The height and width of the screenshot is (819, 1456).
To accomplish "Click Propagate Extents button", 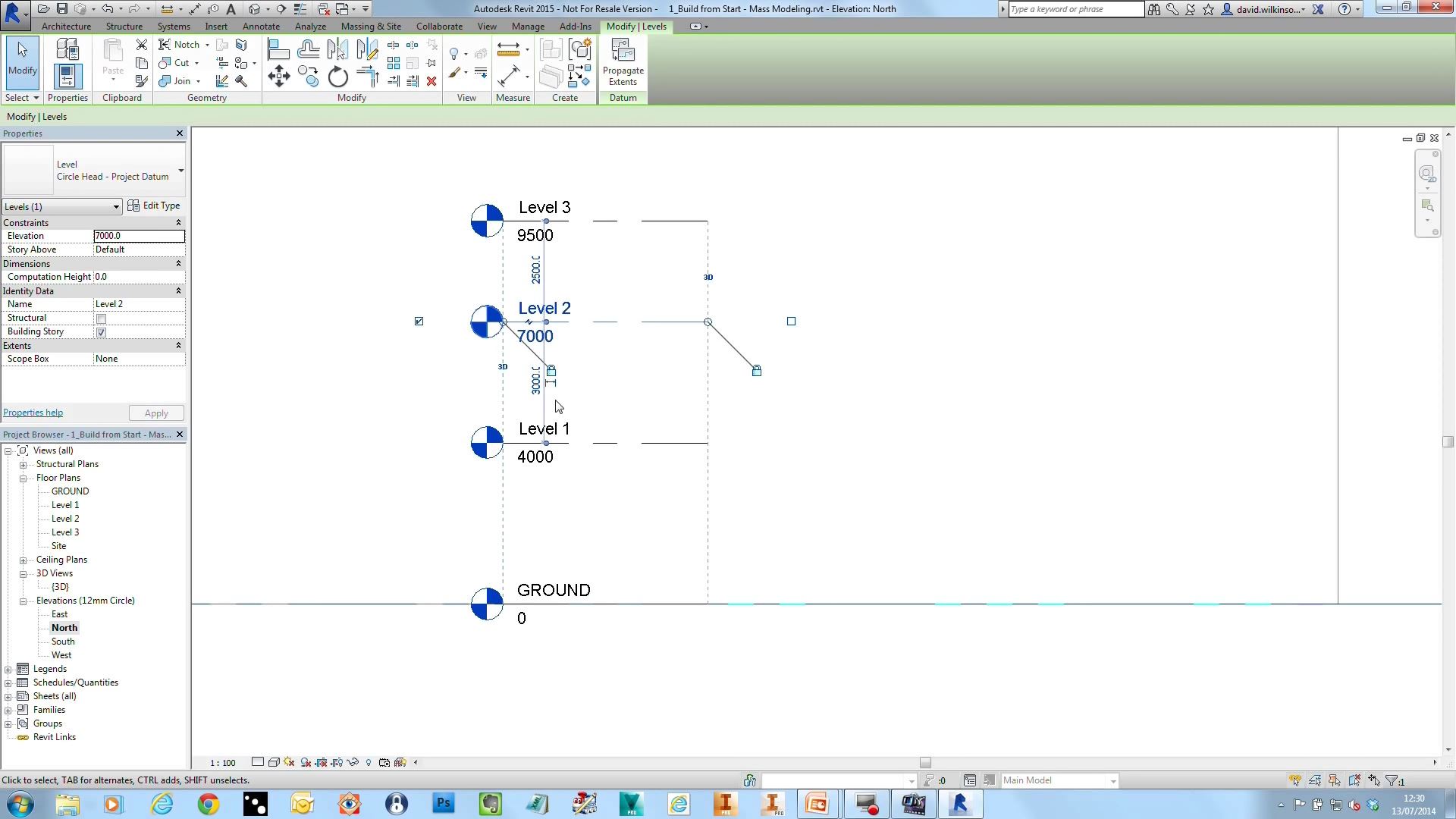I will tap(623, 63).
